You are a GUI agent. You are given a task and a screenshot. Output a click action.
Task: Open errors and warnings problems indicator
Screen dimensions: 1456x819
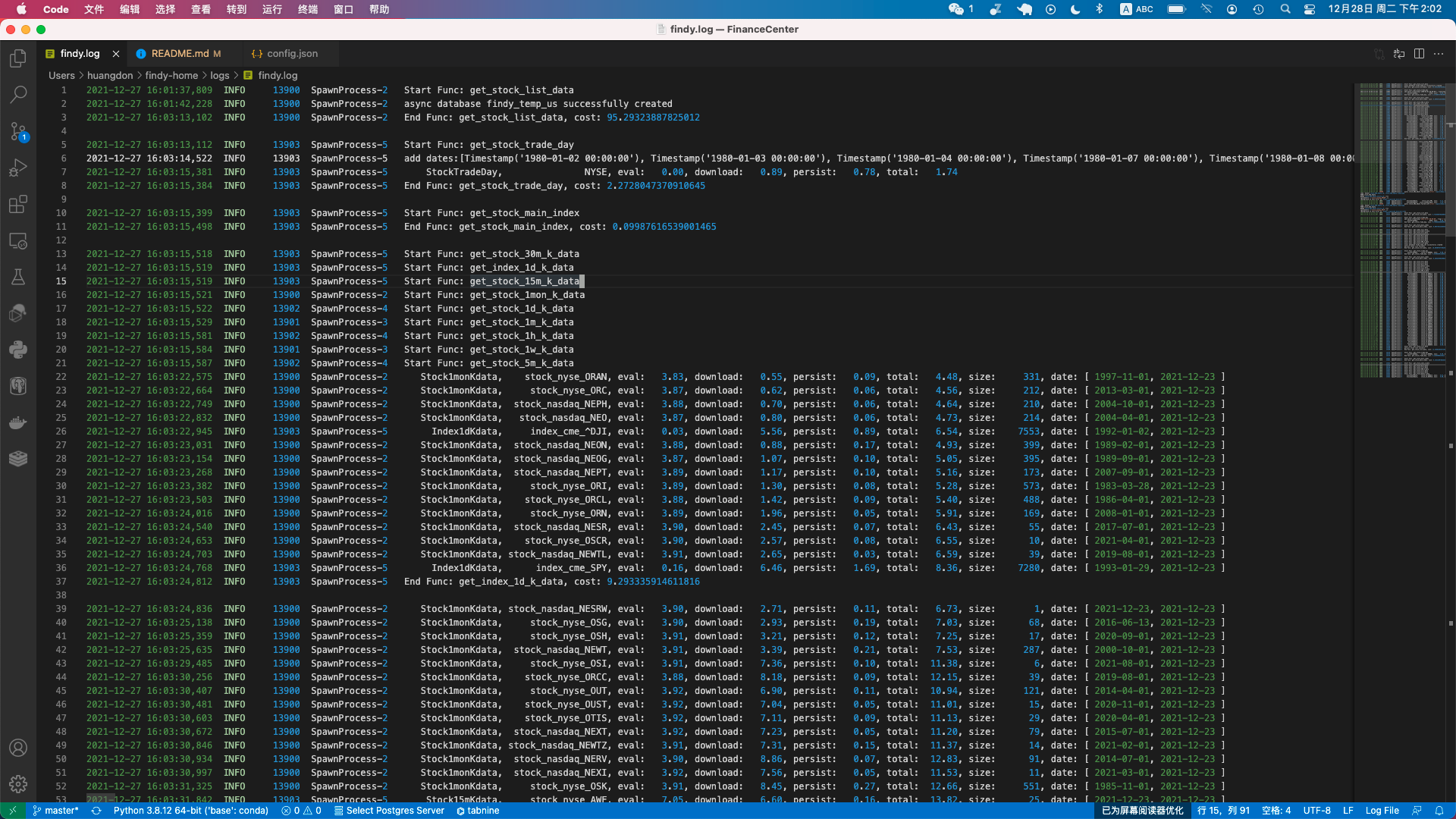(301, 811)
